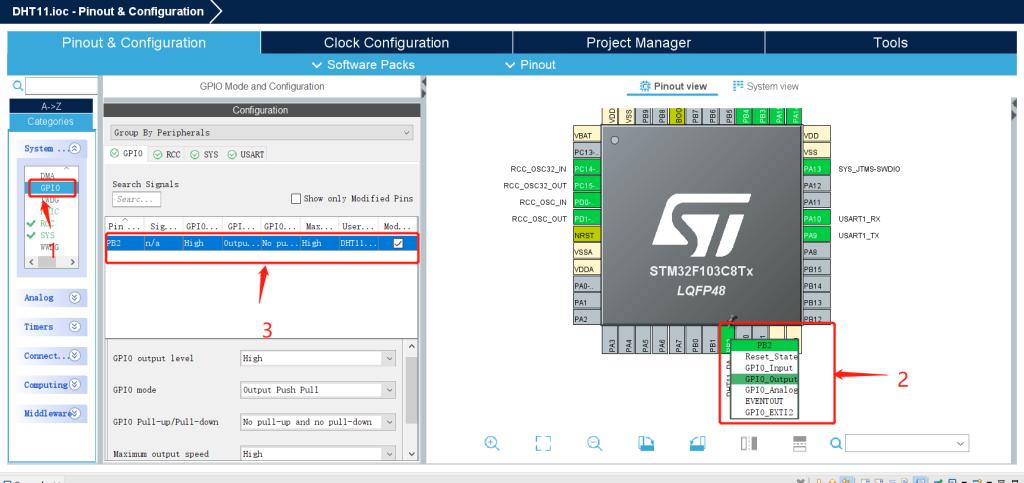The image size is (1024, 483).
Task: Switch to Clock Configuration tab
Action: coord(386,43)
